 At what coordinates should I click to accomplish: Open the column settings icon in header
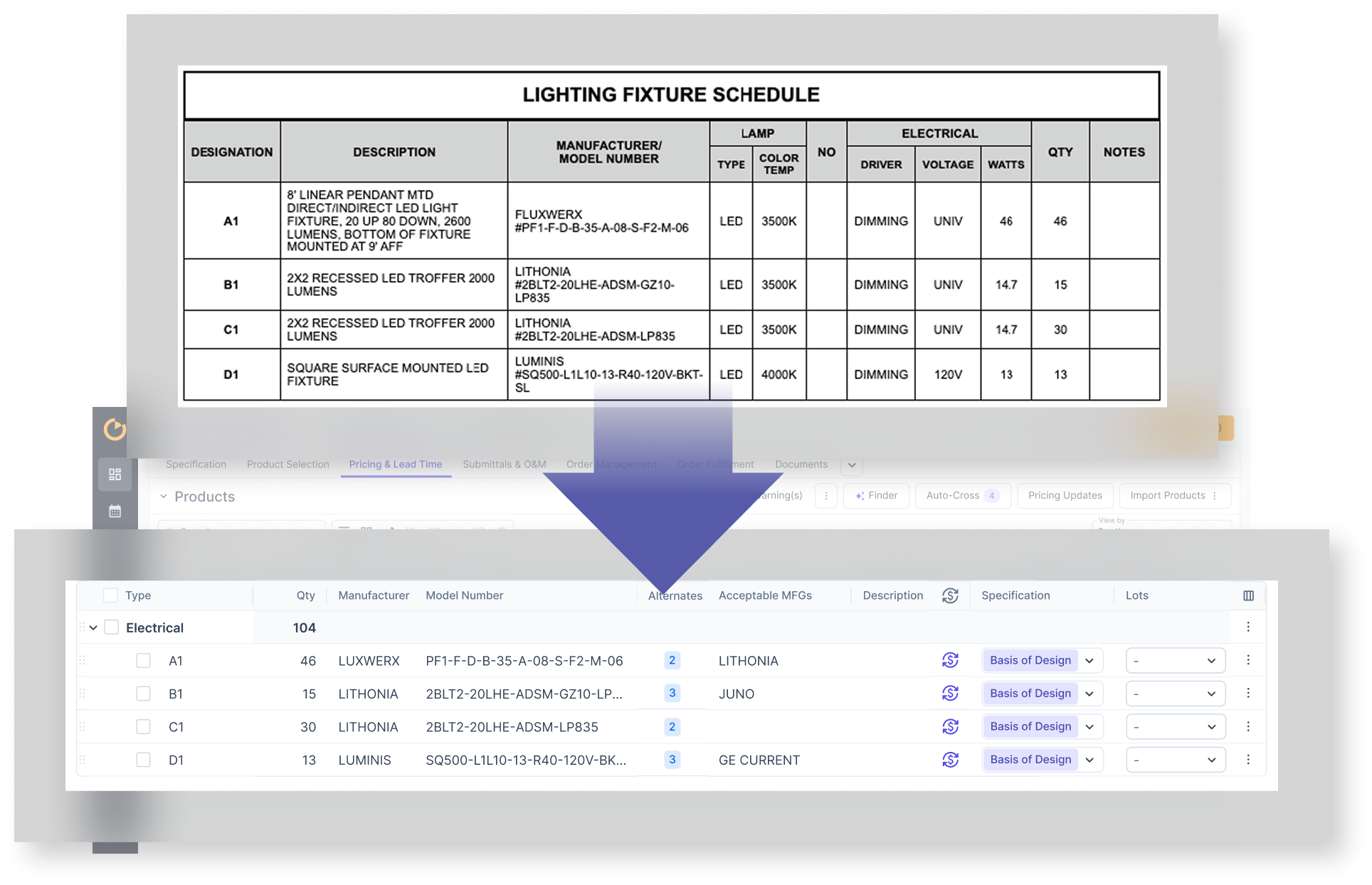point(1248,595)
